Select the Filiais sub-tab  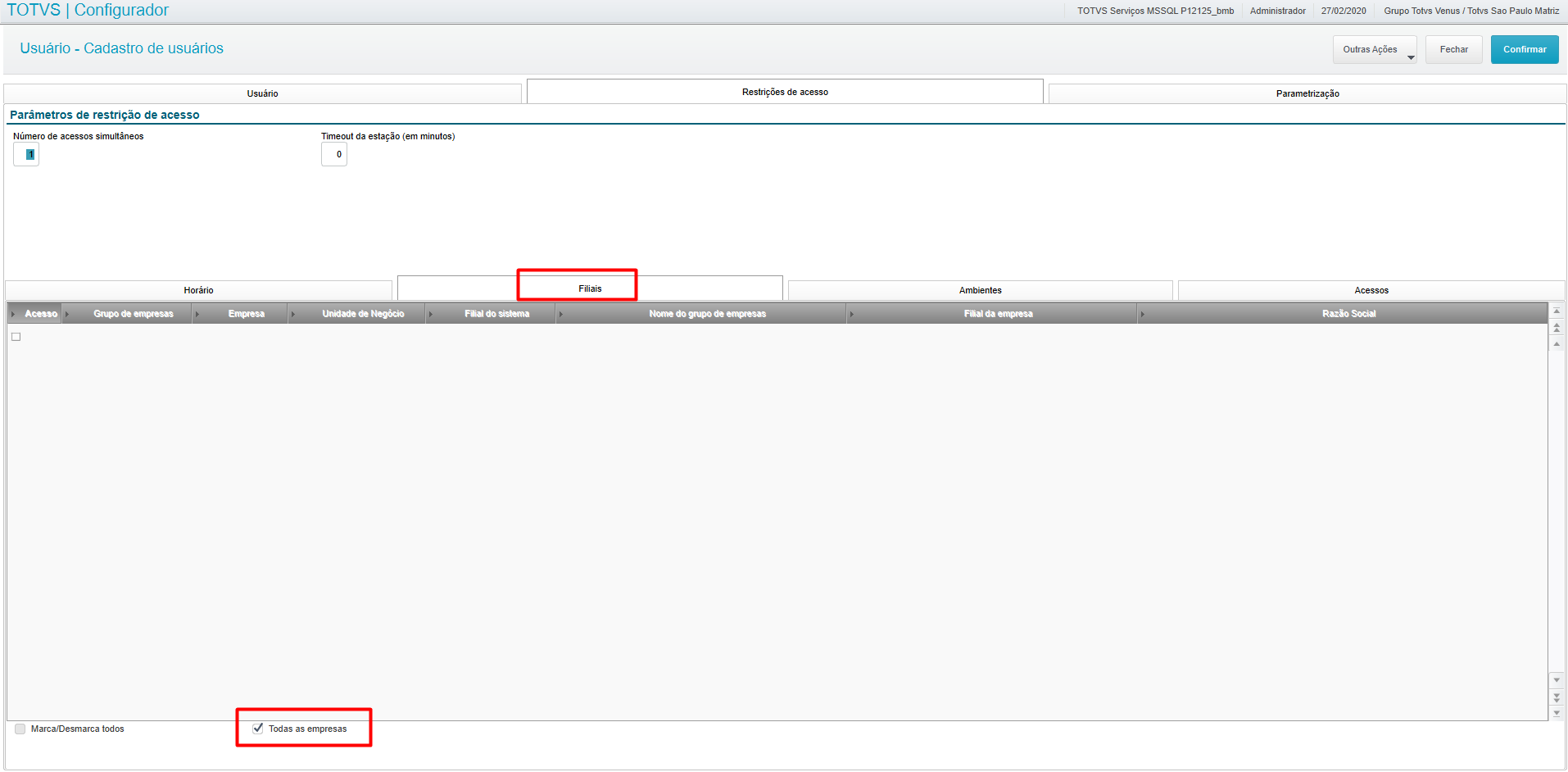click(x=590, y=288)
